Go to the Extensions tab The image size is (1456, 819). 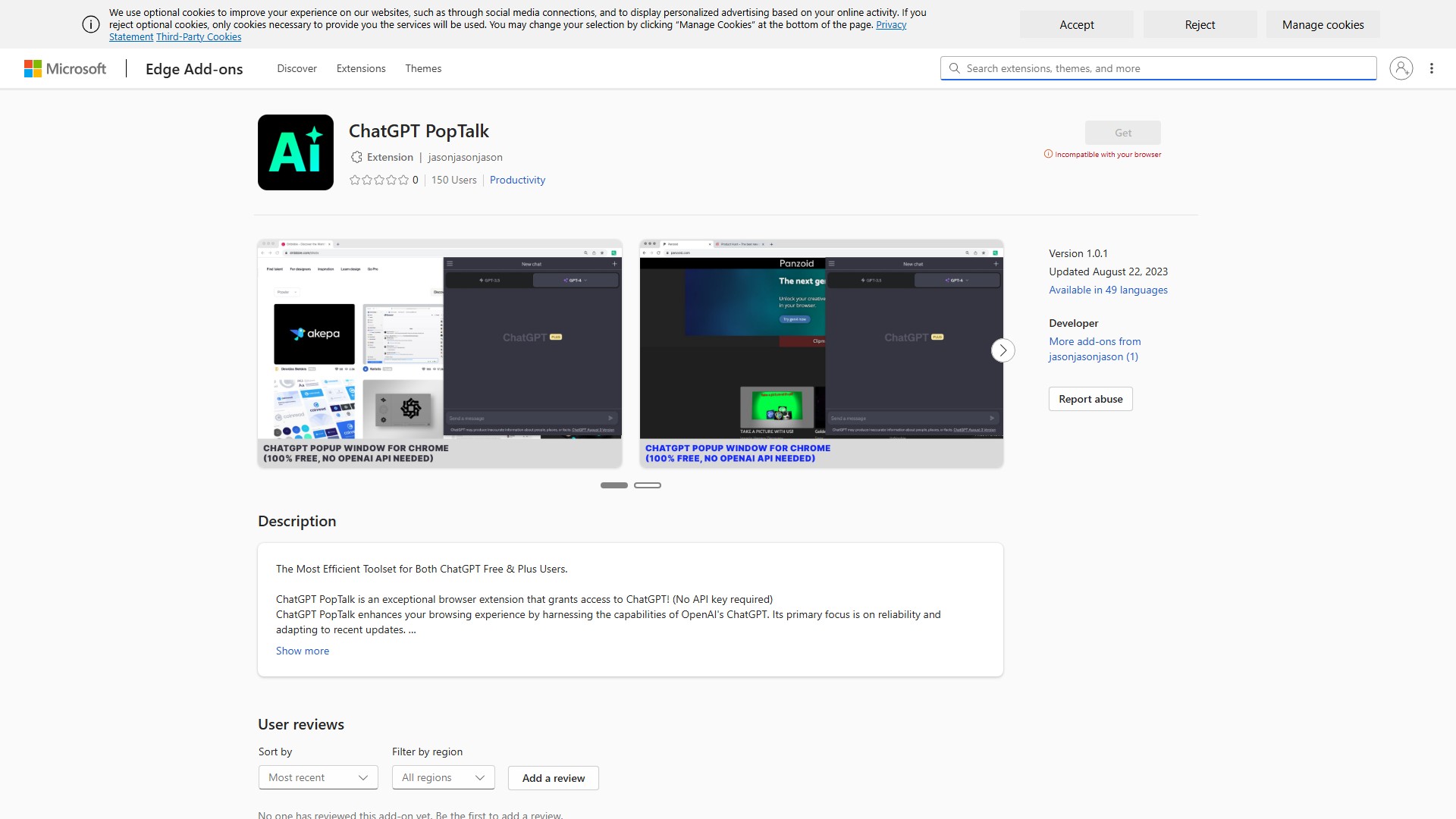(361, 68)
